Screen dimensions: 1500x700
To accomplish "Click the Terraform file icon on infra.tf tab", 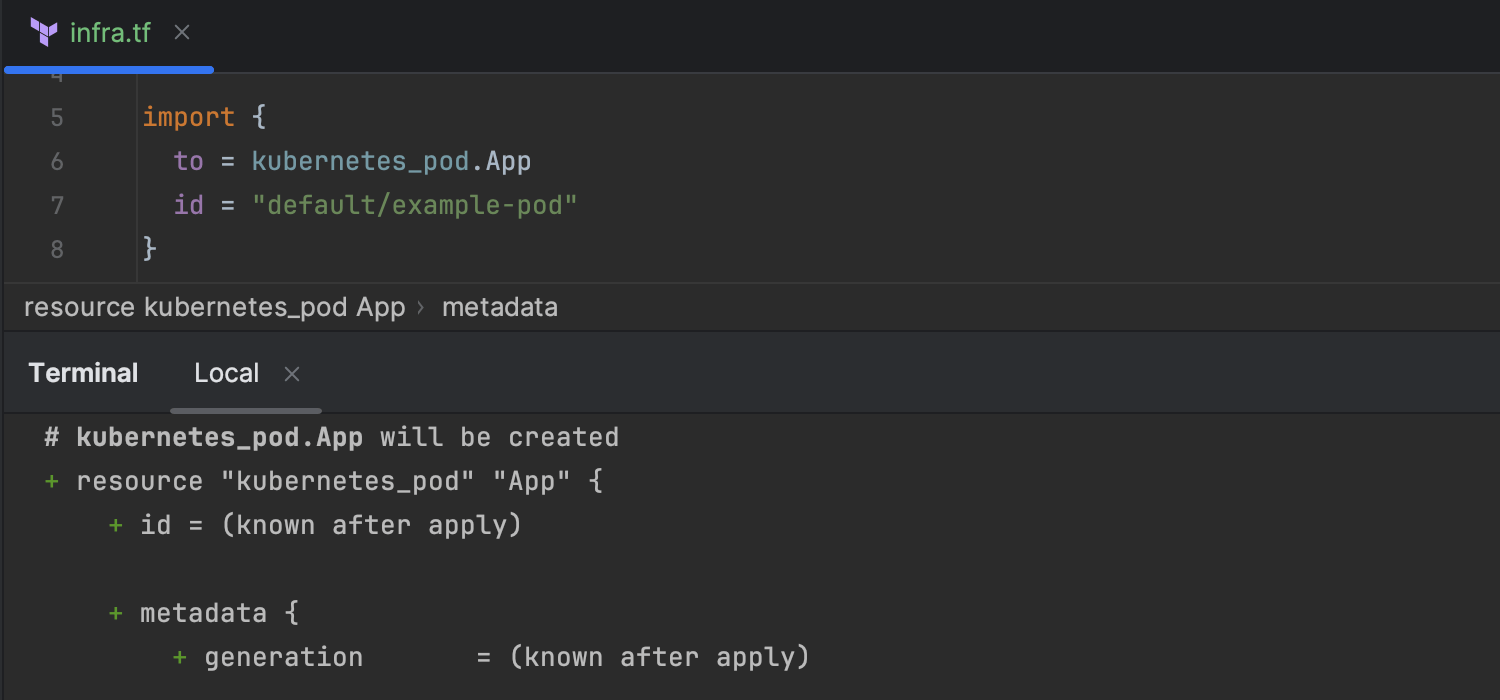I will (x=44, y=33).
